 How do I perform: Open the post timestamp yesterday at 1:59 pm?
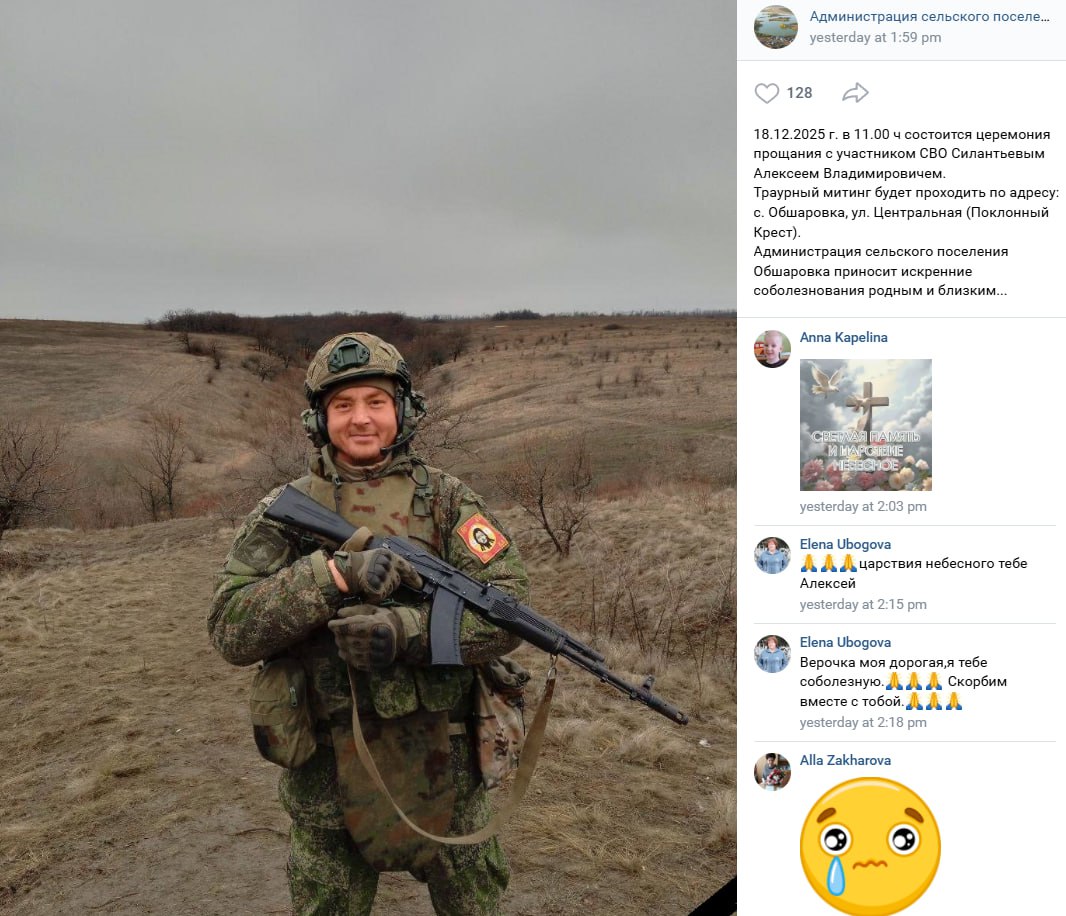pos(875,37)
